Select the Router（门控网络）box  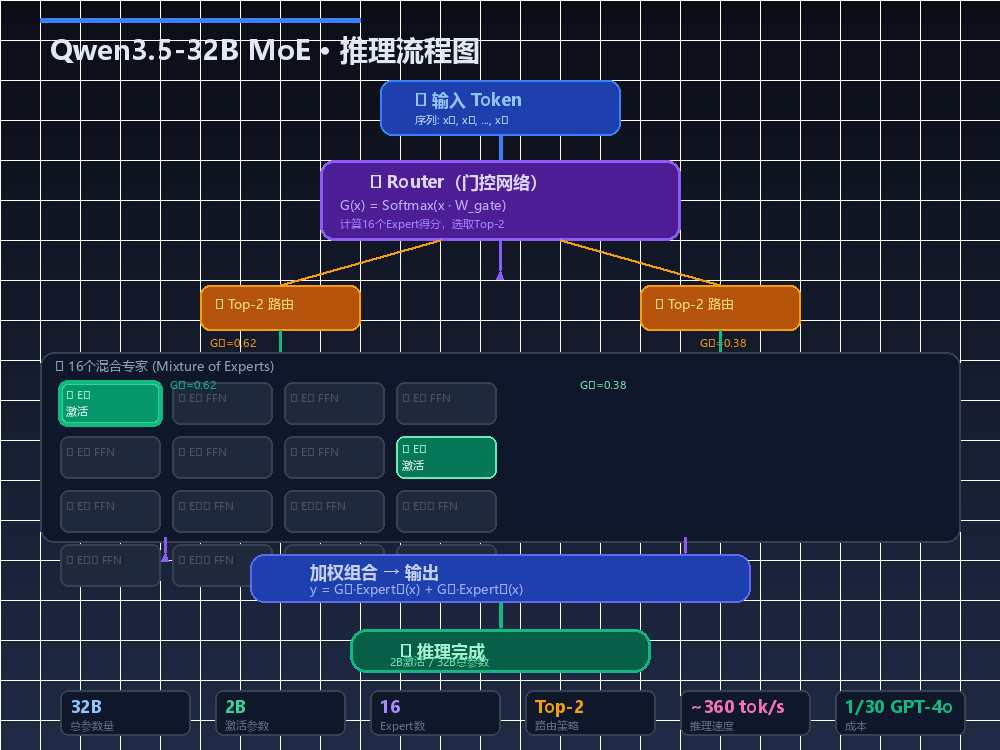click(x=500, y=200)
